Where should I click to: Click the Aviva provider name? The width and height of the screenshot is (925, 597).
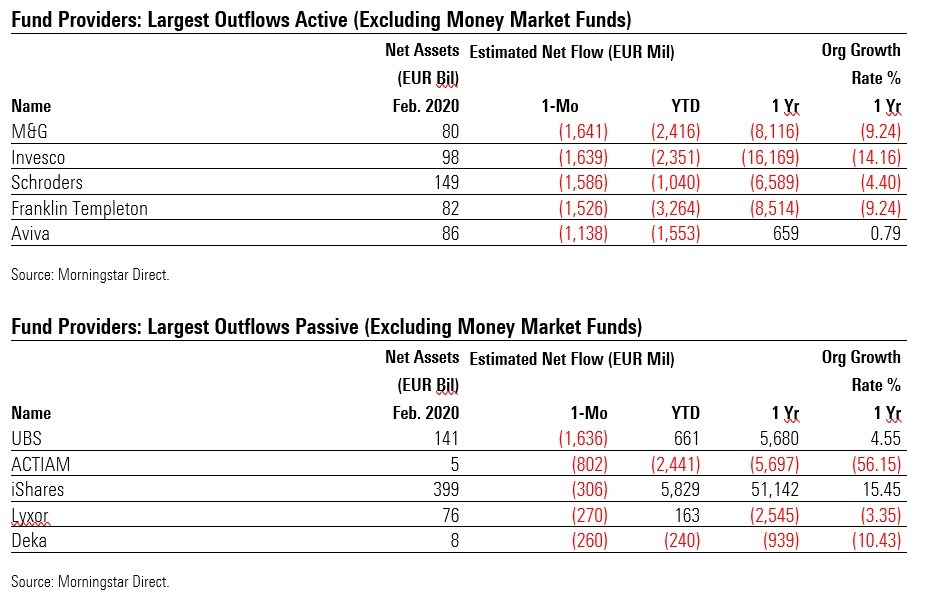pos(29,235)
